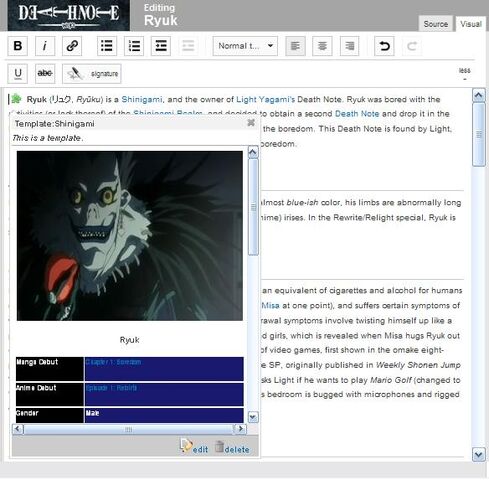Click 'Mario Golf' italic text
The image size is (489, 480).
click(x=391, y=380)
